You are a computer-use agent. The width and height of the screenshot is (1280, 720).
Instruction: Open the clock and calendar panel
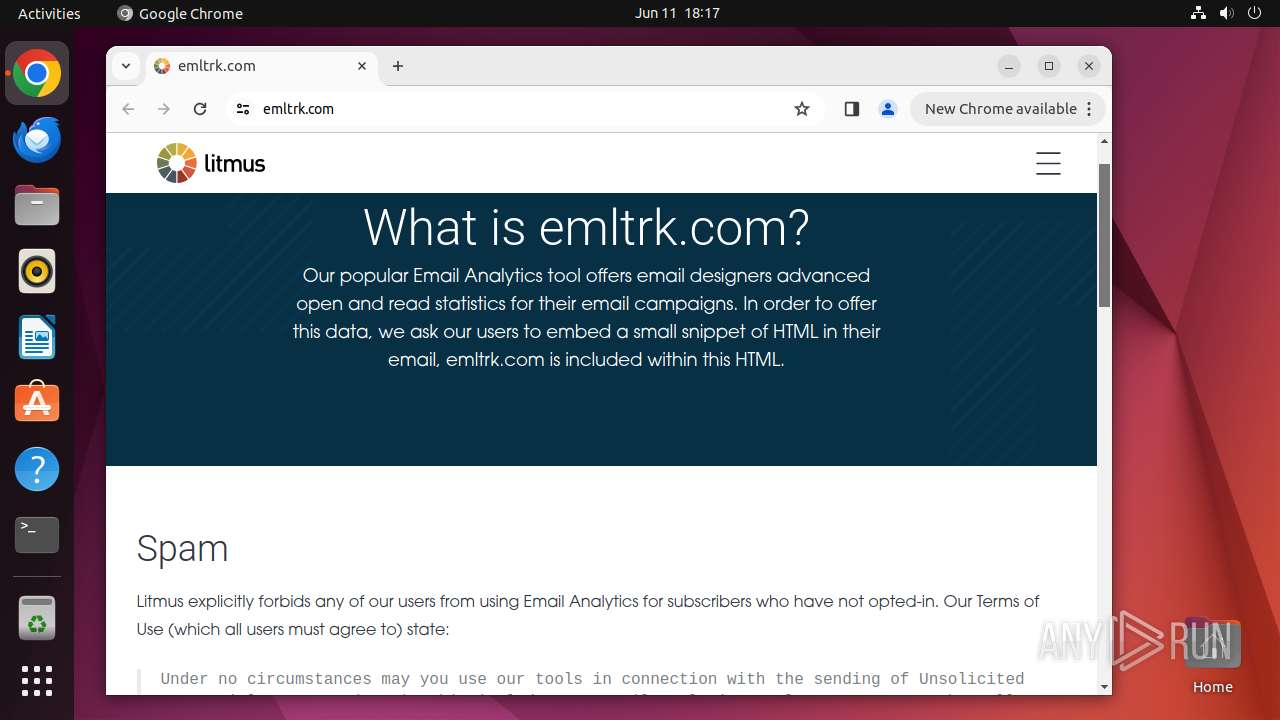pyautogui.click(x=677, y=13)
